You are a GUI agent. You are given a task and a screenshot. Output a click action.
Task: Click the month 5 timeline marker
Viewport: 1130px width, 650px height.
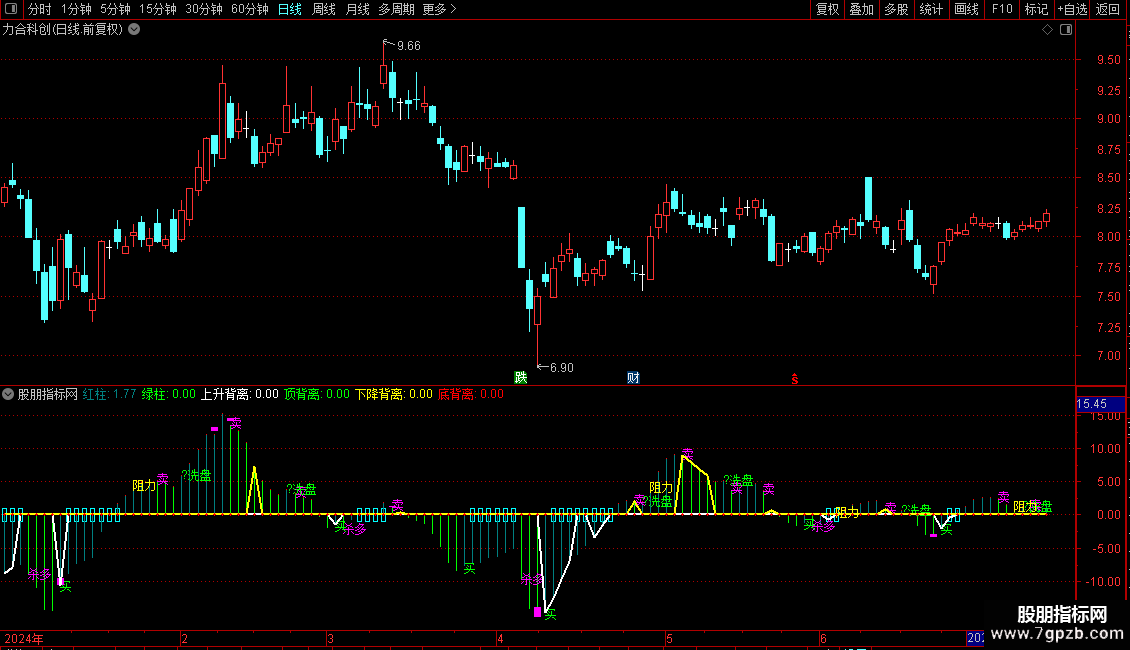pos(669,638)
